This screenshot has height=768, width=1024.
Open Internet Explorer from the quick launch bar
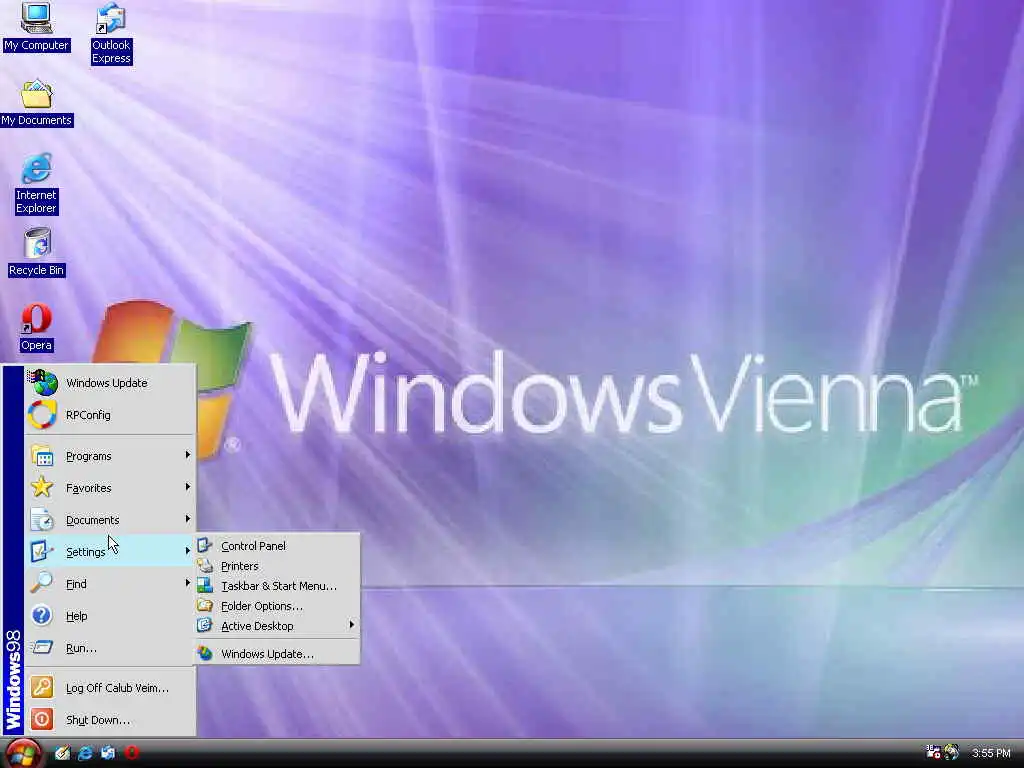point(85,753)
